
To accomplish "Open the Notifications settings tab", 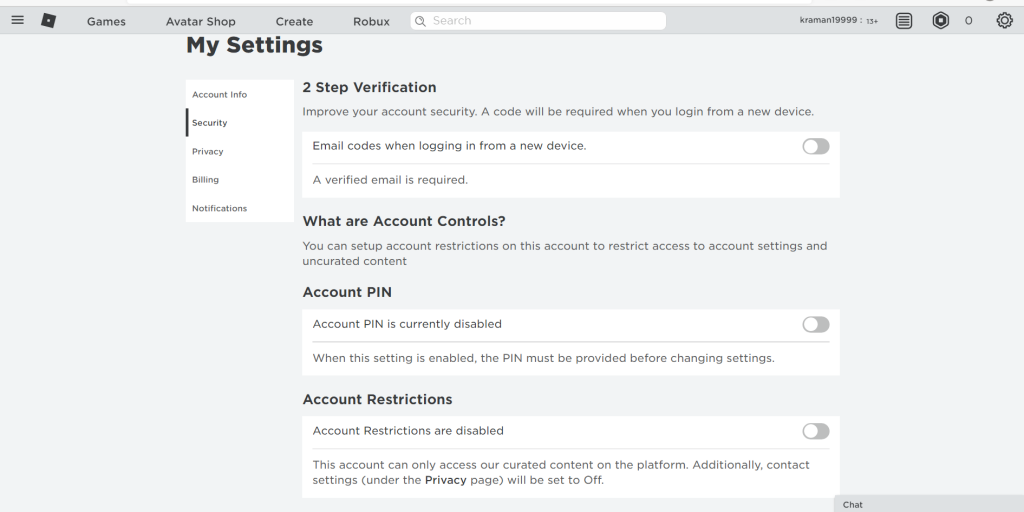I will [219, 209].
